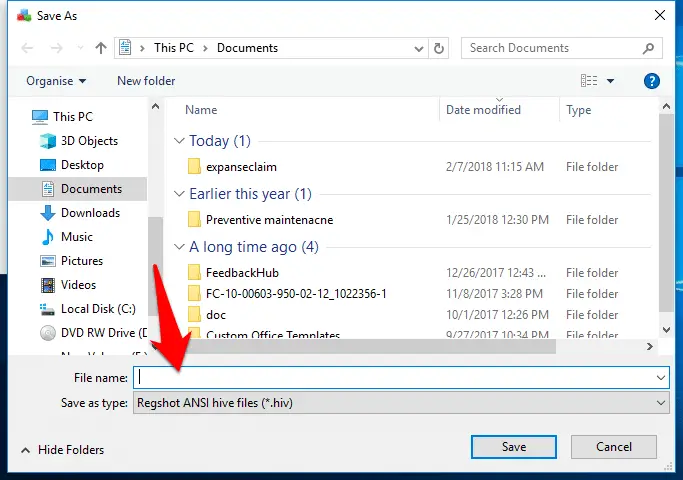Click the Save button

point(514,447)
